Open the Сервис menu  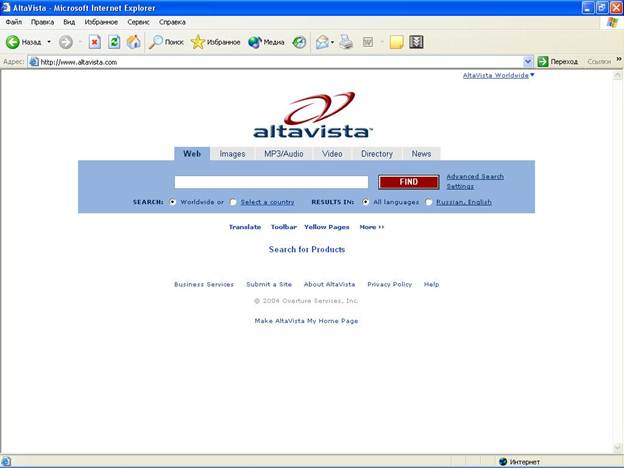click(141, 21)
